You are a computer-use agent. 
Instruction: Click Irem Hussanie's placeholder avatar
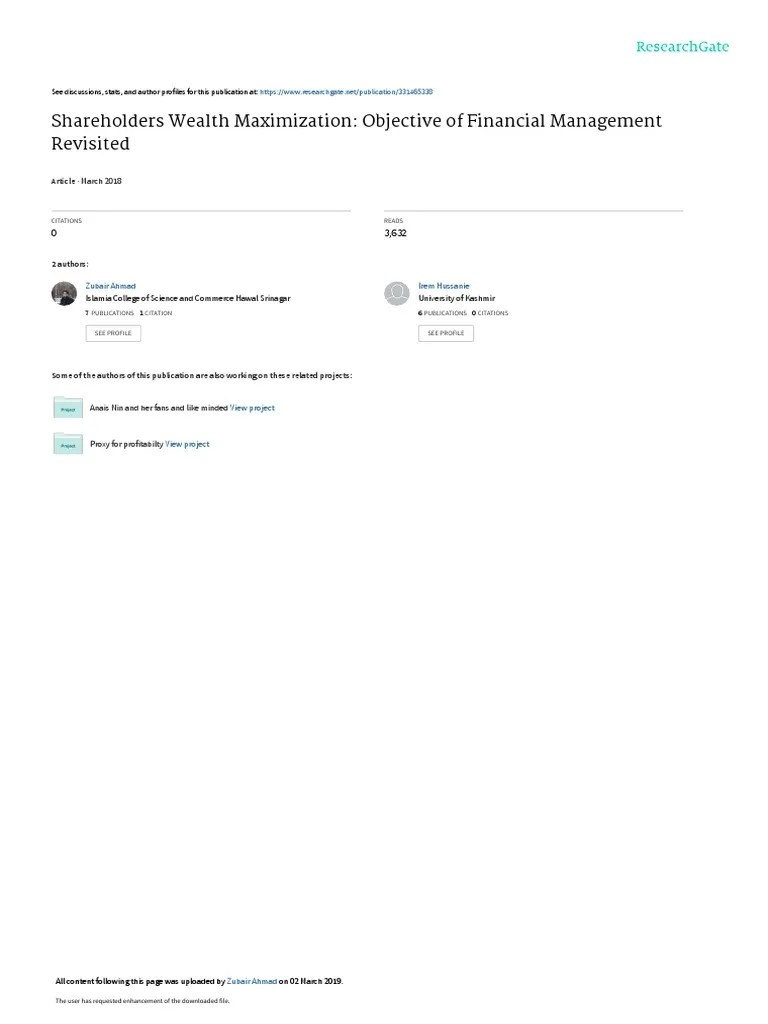(x=396, y=294)
